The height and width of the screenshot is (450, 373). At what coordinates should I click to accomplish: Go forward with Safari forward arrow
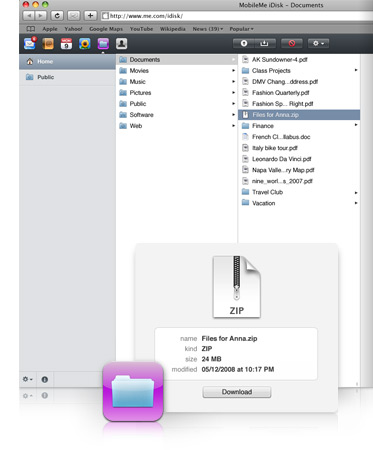click(40, 16)
